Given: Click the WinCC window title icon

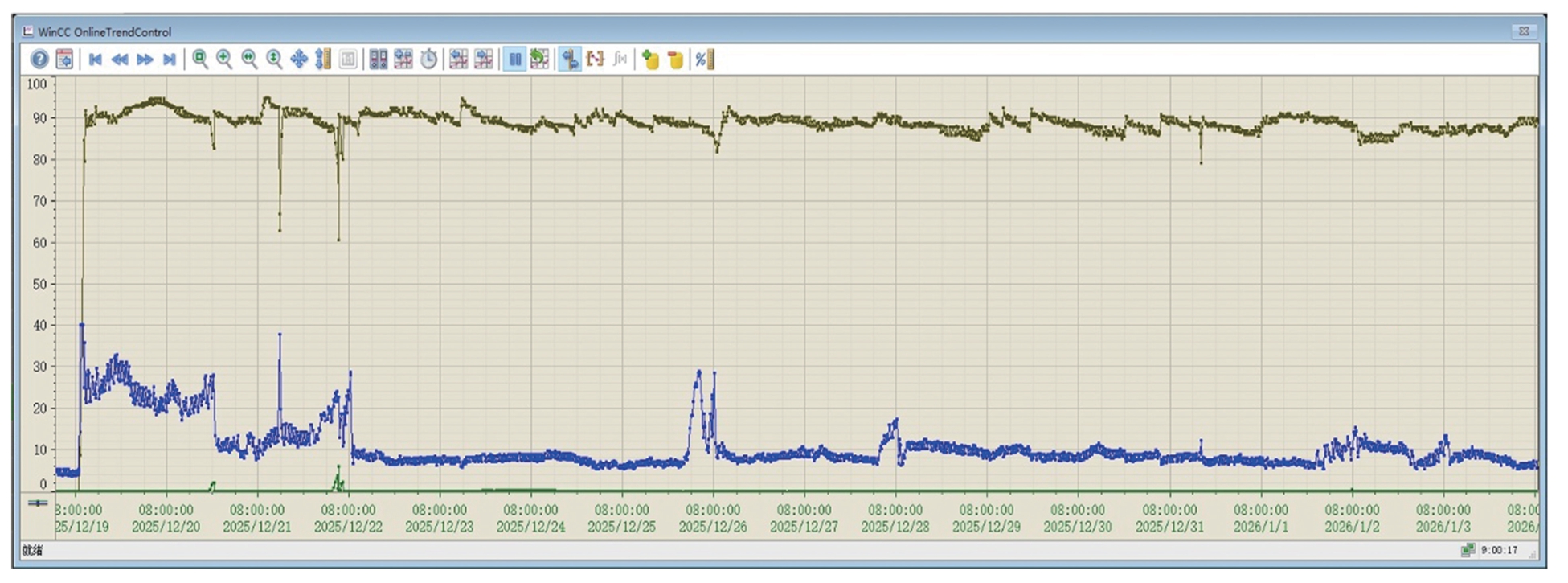Looking at the screenshot, I should pyautogui.click(x=28, y=31).
